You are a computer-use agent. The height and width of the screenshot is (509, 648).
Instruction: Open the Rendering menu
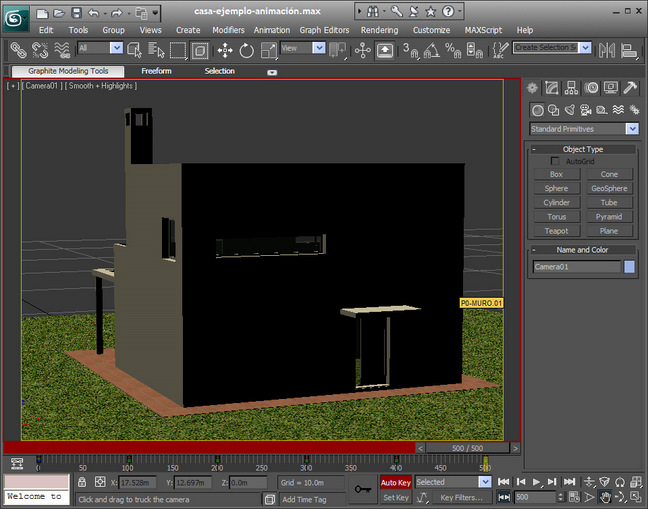point(379,30)
